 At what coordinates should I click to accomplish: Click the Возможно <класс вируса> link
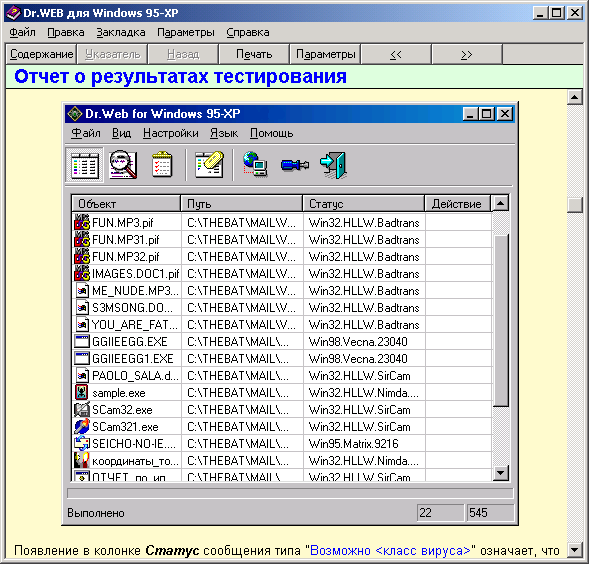(x=390, y=551)
